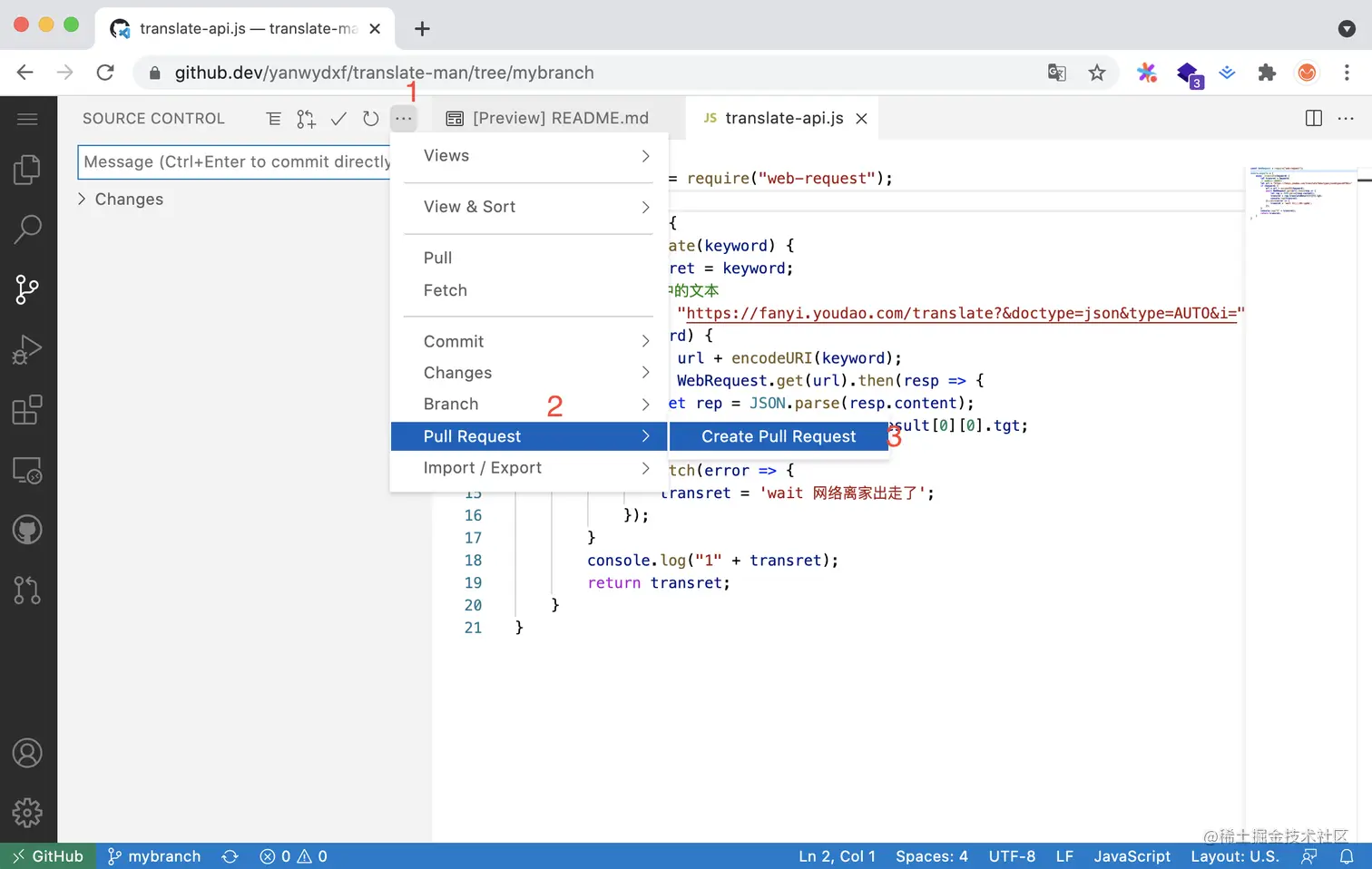Image resolution: width=1372 pixels, height=869 pixels.
Task: Open notifications bell
Action: pyautogui.click(x=1347, y=856)
